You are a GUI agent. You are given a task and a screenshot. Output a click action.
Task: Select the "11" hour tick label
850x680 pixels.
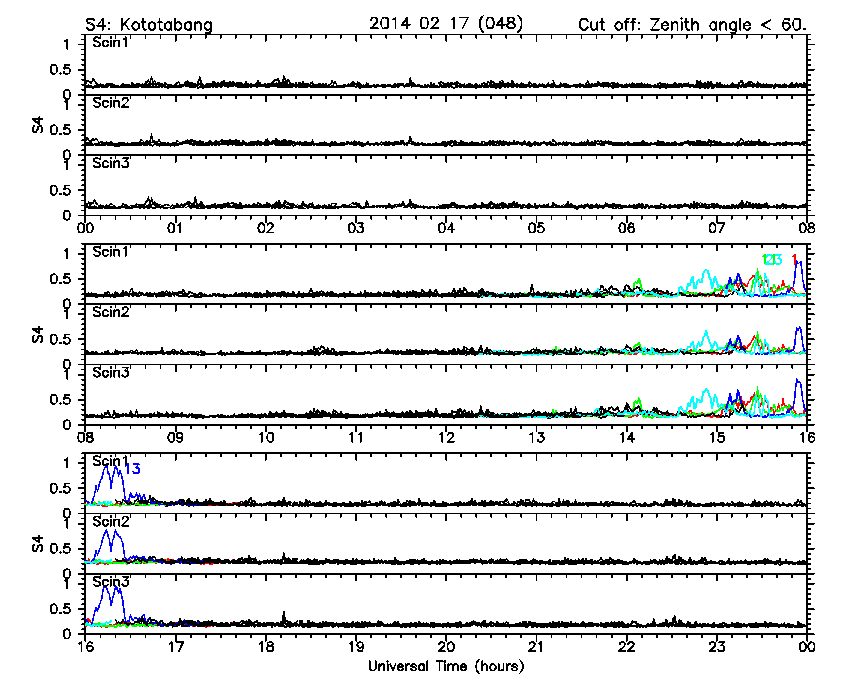point(356,437)
